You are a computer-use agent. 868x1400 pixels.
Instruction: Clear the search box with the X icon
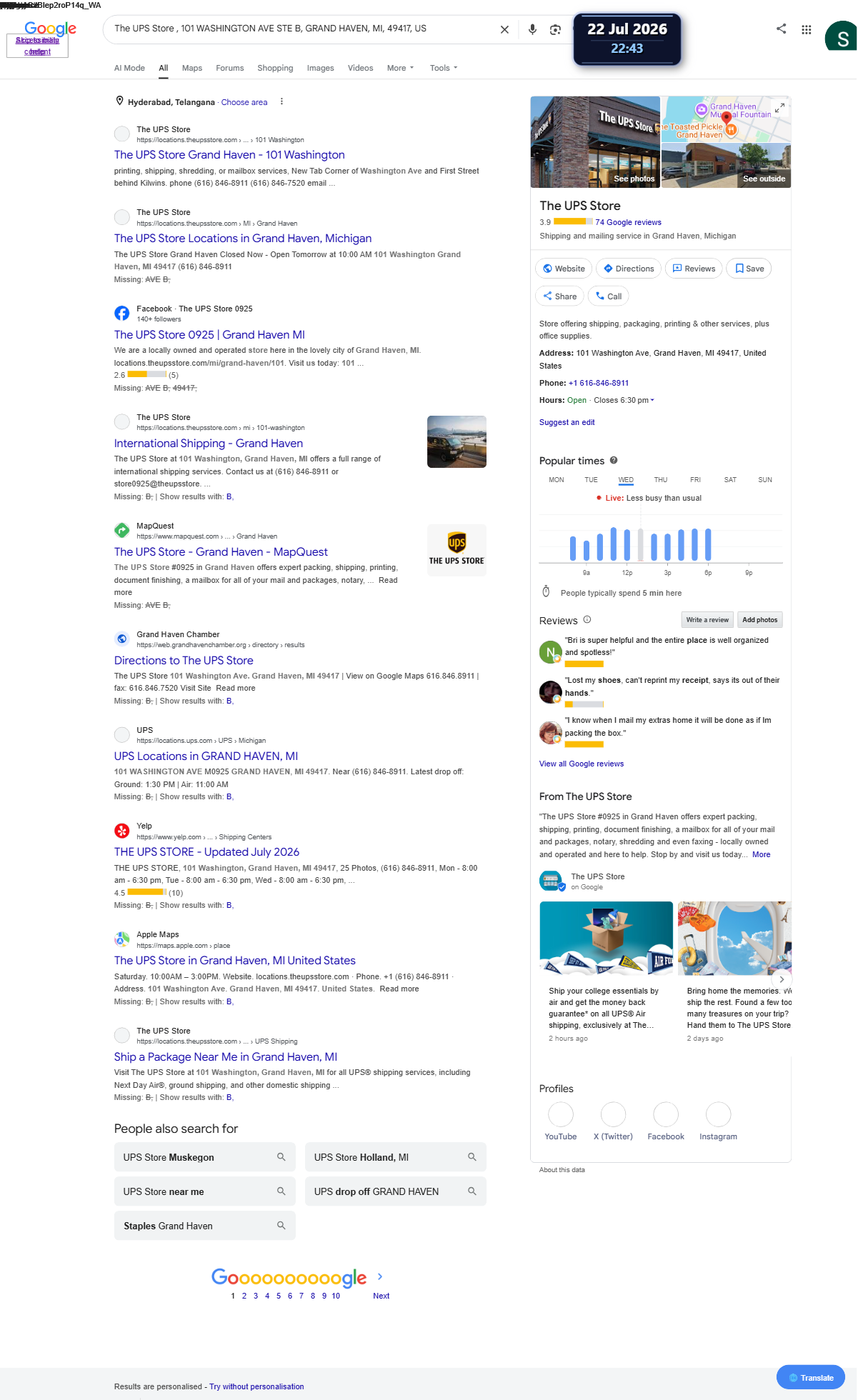(504, 29)
